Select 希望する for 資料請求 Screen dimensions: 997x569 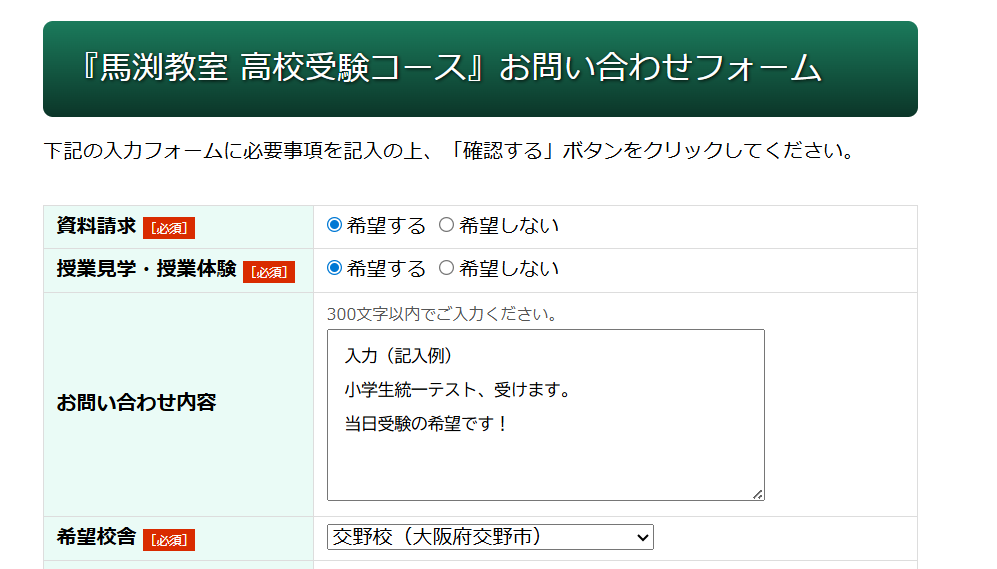coord(335,225)
